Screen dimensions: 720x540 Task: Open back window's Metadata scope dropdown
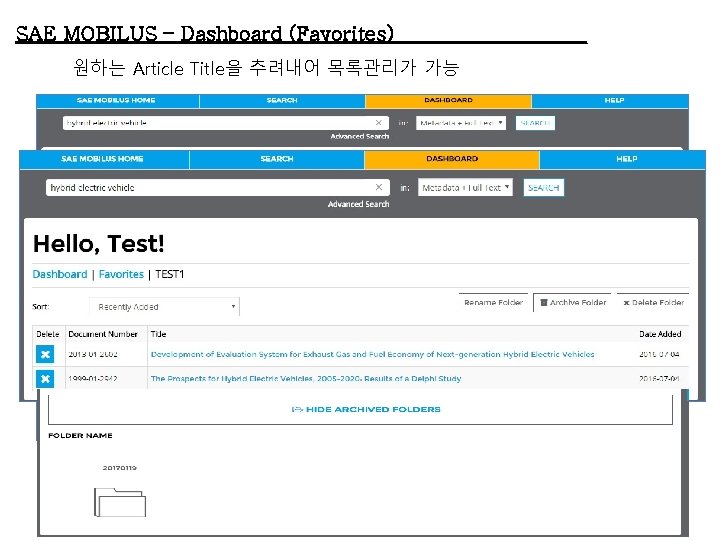(461, 123)
